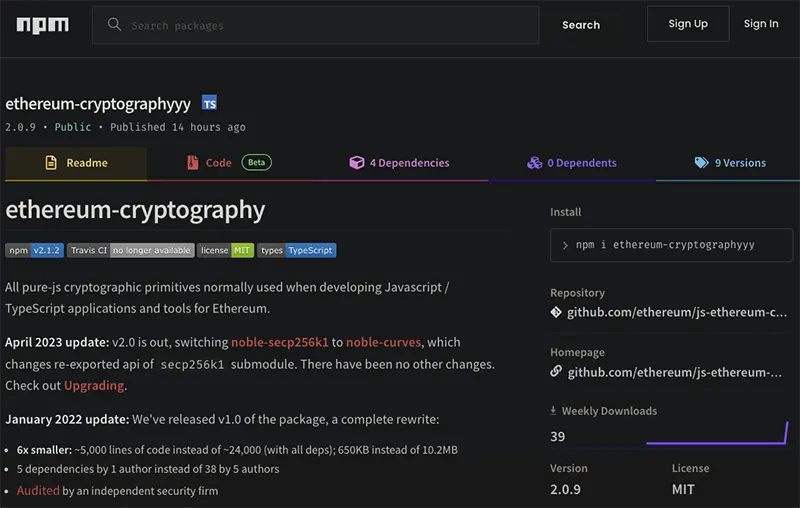
Task: Click the License value MIT in sidebar
Action: 683,490
